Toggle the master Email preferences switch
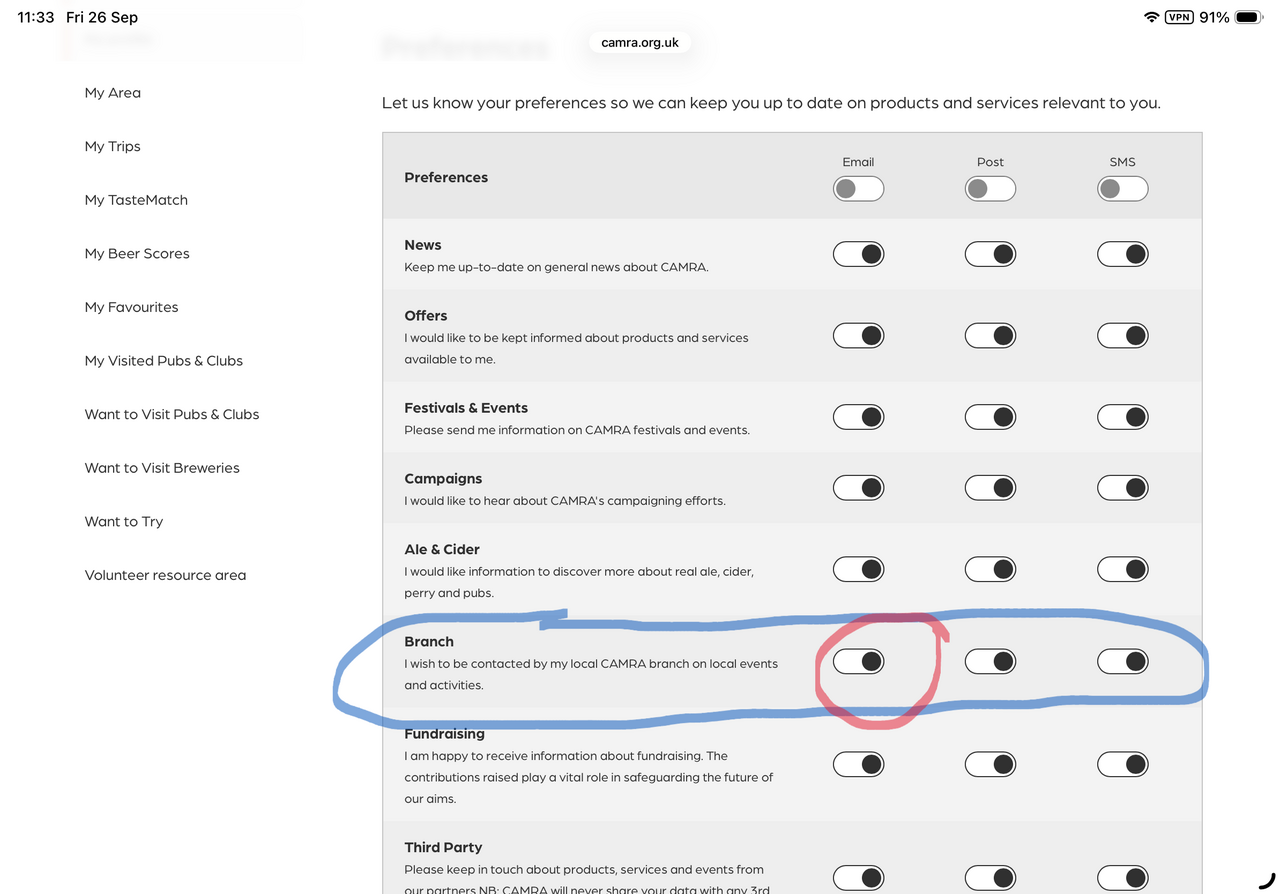The width and height of the screenshot is (1280, 894). pos(858,189)
